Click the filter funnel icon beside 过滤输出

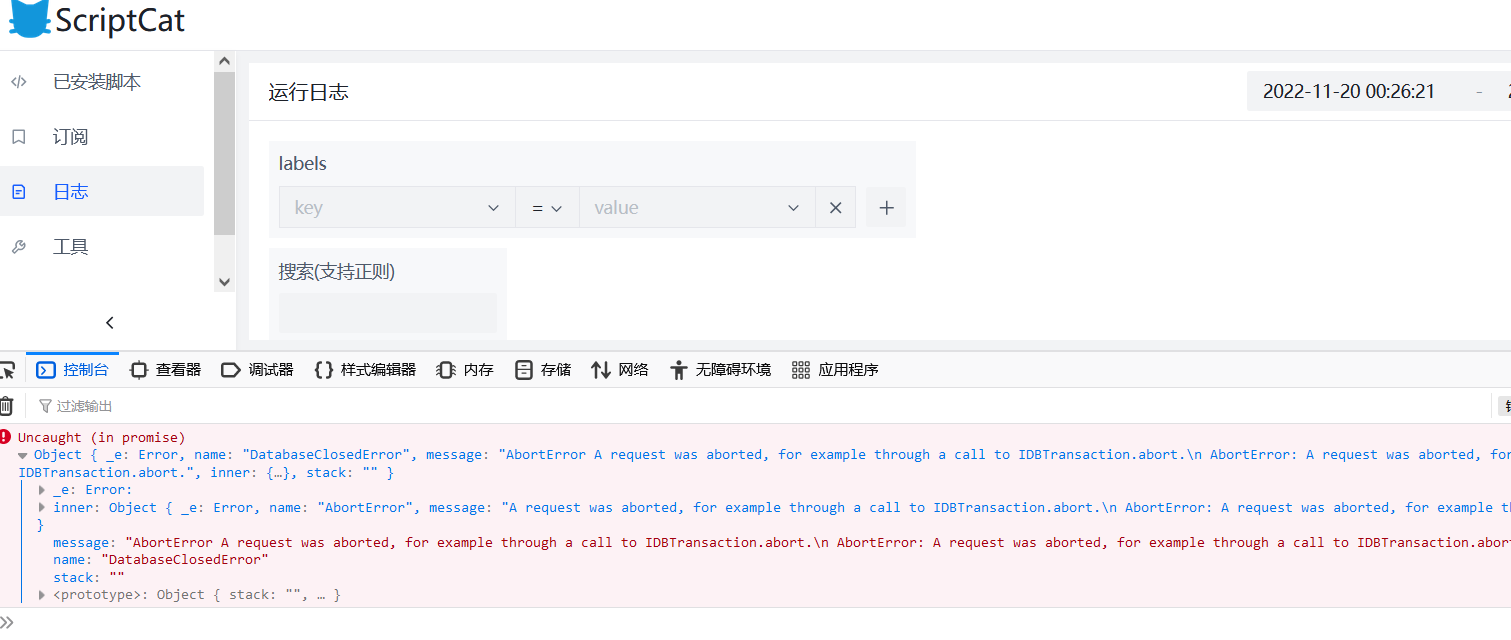click(46, 405)
